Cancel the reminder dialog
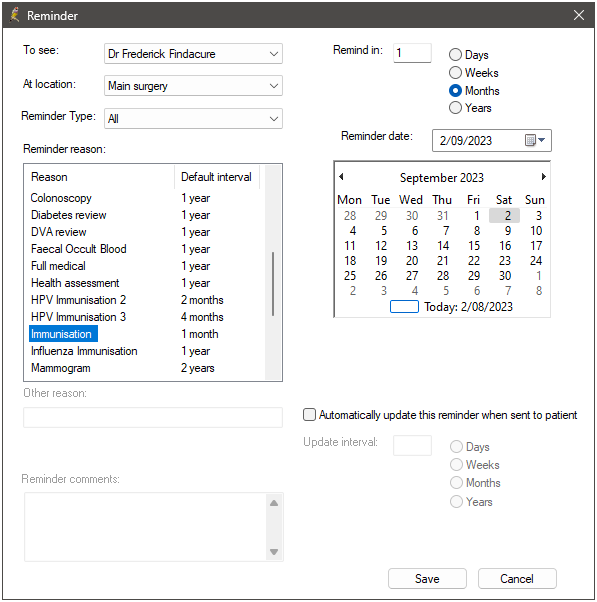The image size is (597, 602). (517, 579)
